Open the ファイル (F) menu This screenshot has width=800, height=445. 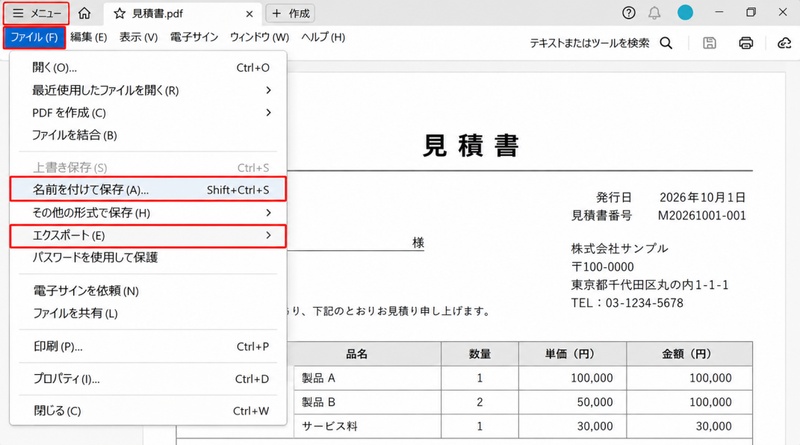coord(34,37)
